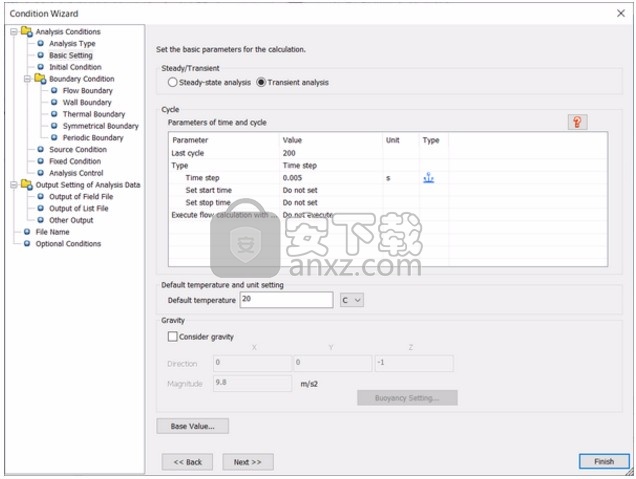The image size is (636, 479).
Task: Click the Analysis Conditions folder icon
Action: click(27, 31)
